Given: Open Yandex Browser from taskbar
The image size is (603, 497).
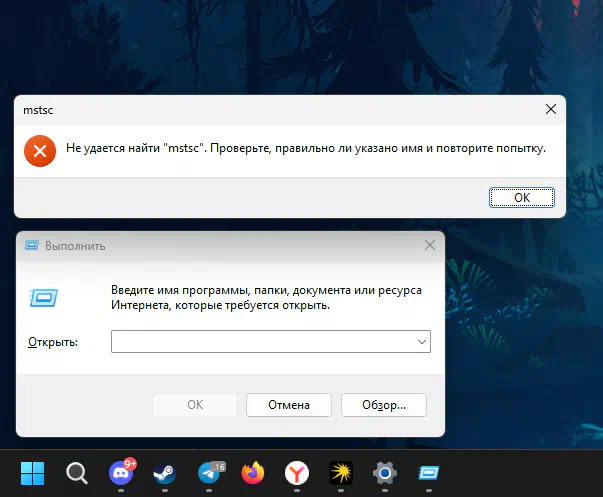Looking at the screenshot, I should (297, 473).
